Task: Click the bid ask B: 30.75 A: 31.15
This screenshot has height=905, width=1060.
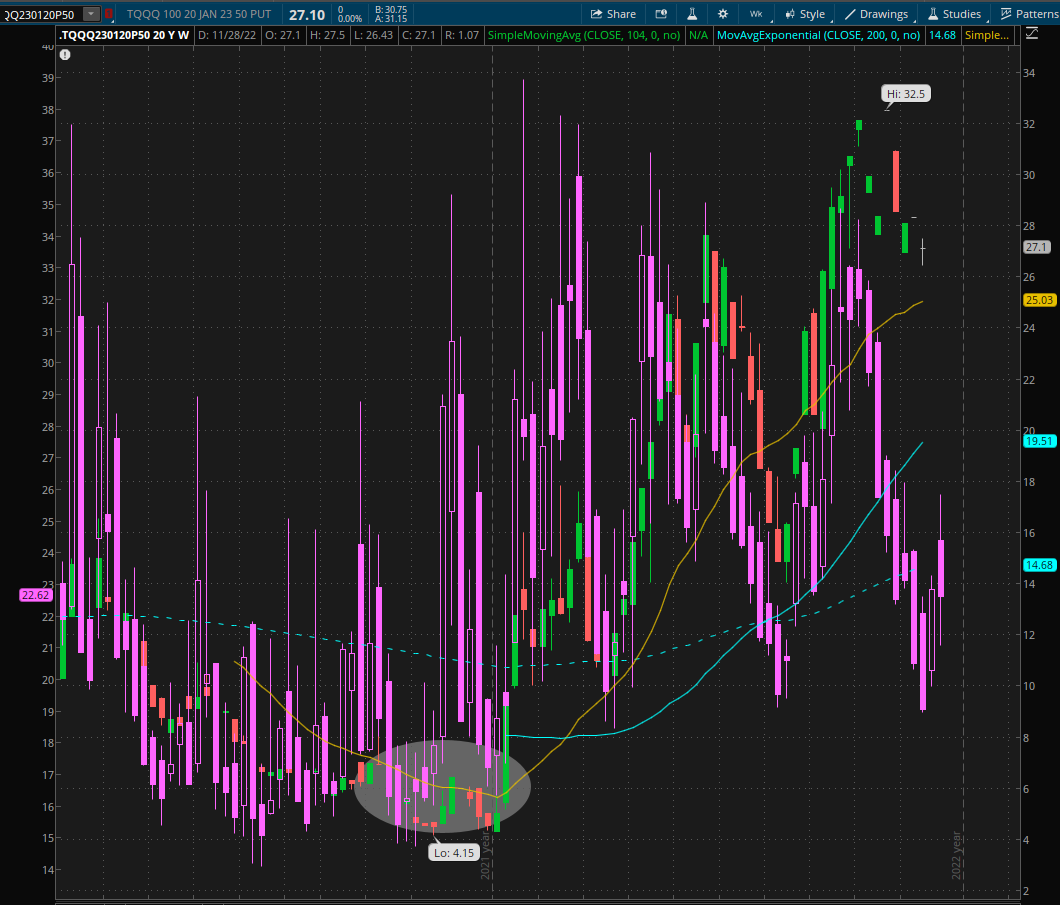Action: click(391, 14)
